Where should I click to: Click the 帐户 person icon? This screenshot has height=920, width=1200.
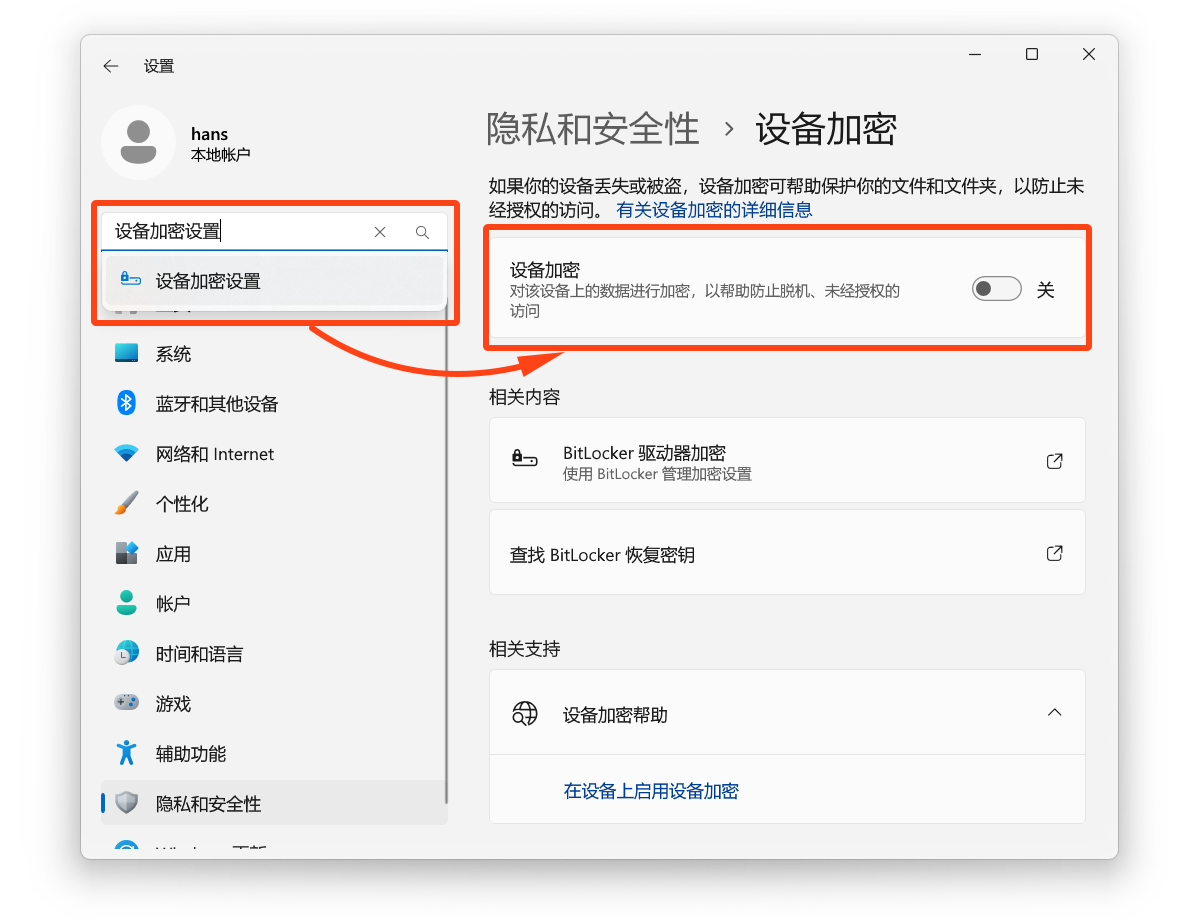click(x=127, y=603)
